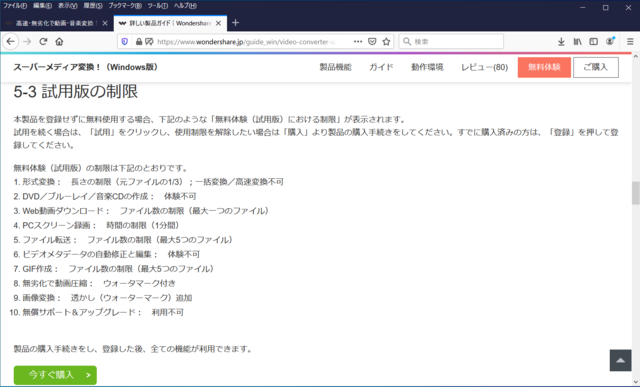
Task: View レビュー(80) reviews
Action: [x=484, y=67]
